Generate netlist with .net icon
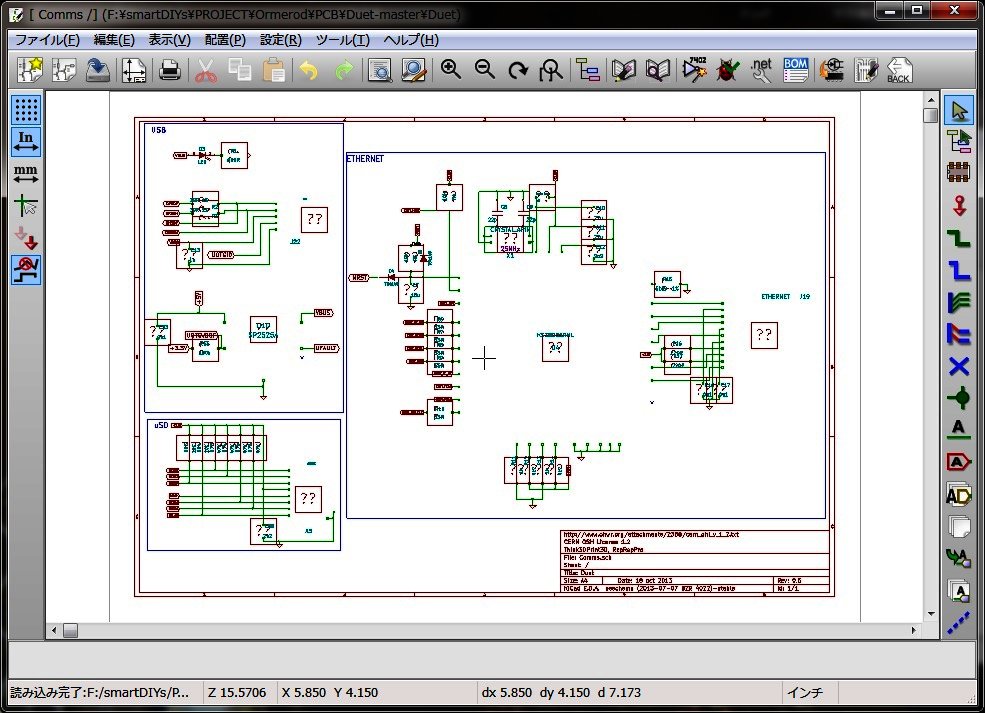The height and width of the screenshot is (713, 985). pyautogui.click(x=761, y=70)
